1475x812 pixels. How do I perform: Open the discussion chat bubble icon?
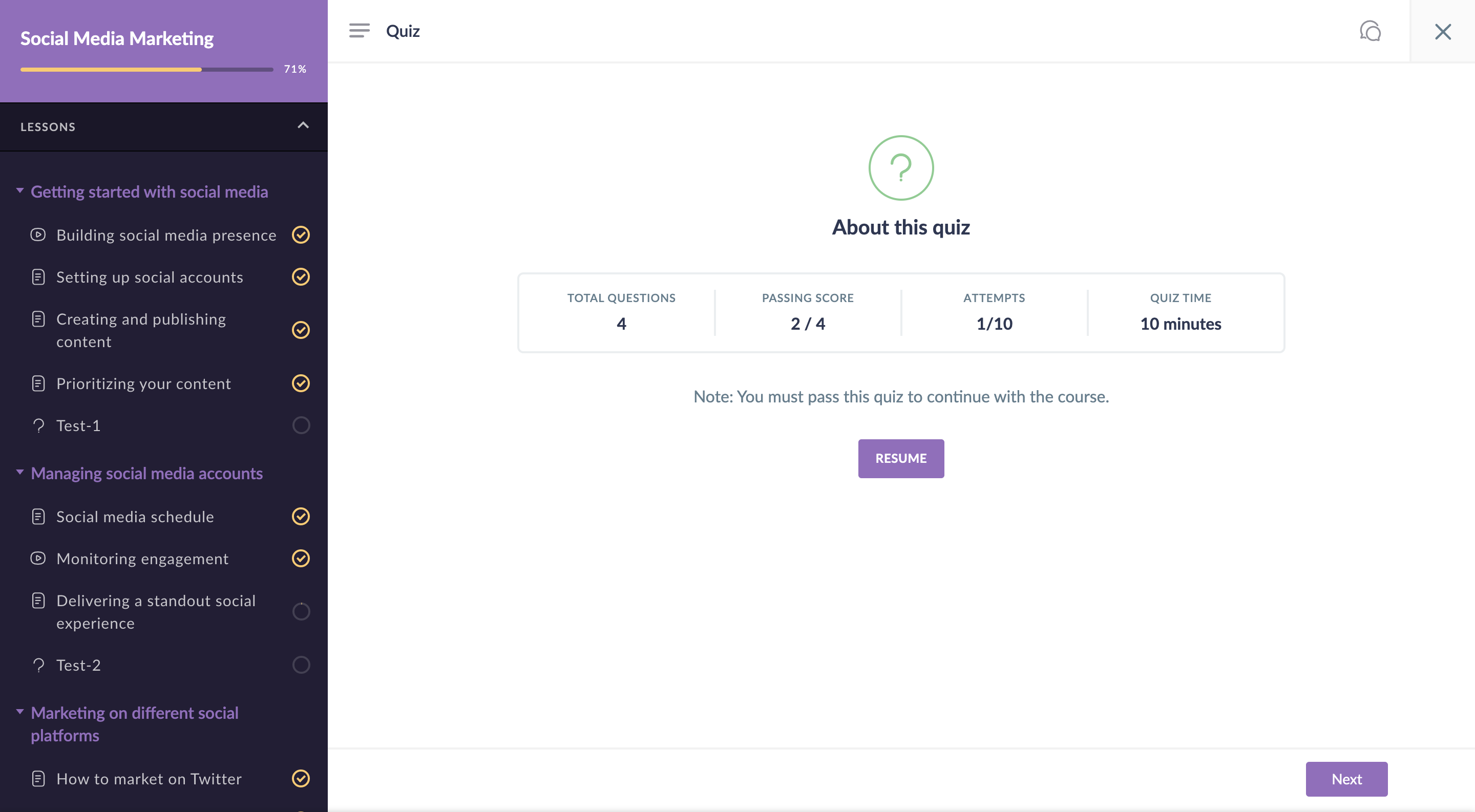tap(1370, 31)
